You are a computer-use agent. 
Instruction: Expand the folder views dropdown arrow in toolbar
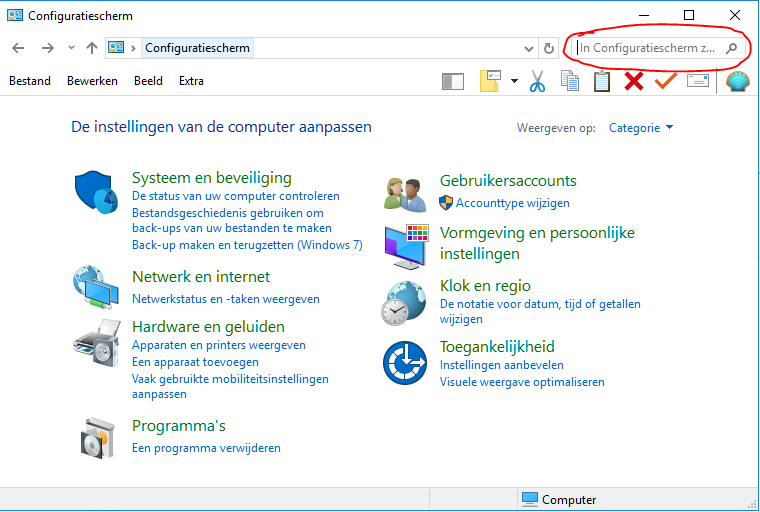click(514, 81)
